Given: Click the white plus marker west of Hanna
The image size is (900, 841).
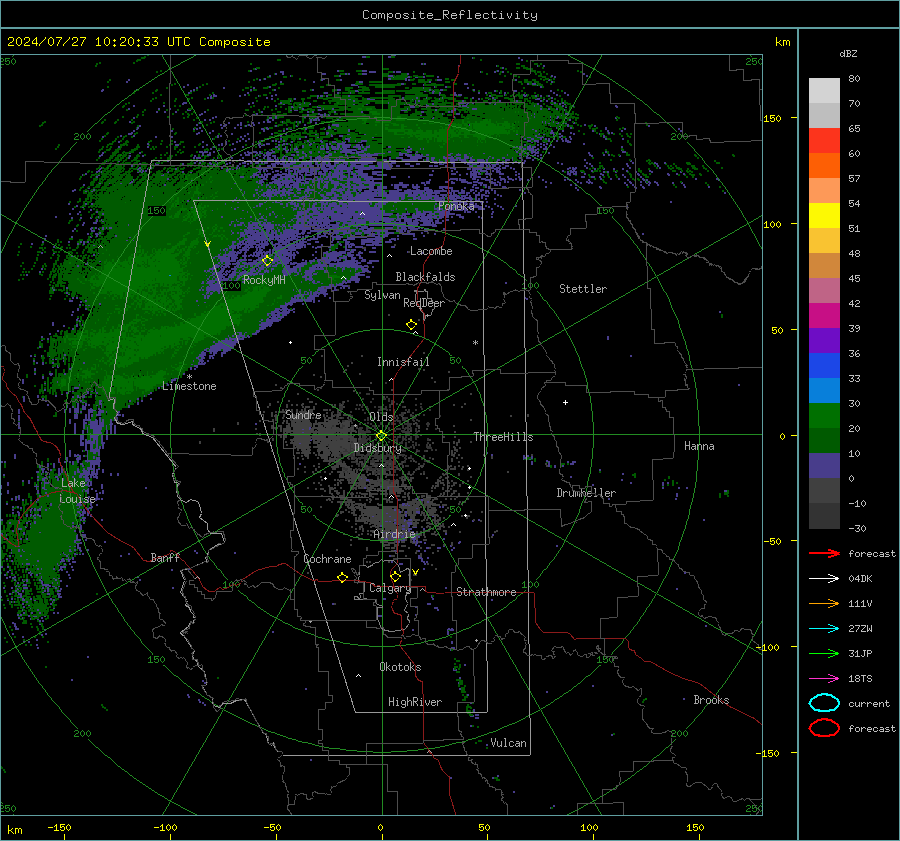Looking at the screenshot, I should click(565, 402).
